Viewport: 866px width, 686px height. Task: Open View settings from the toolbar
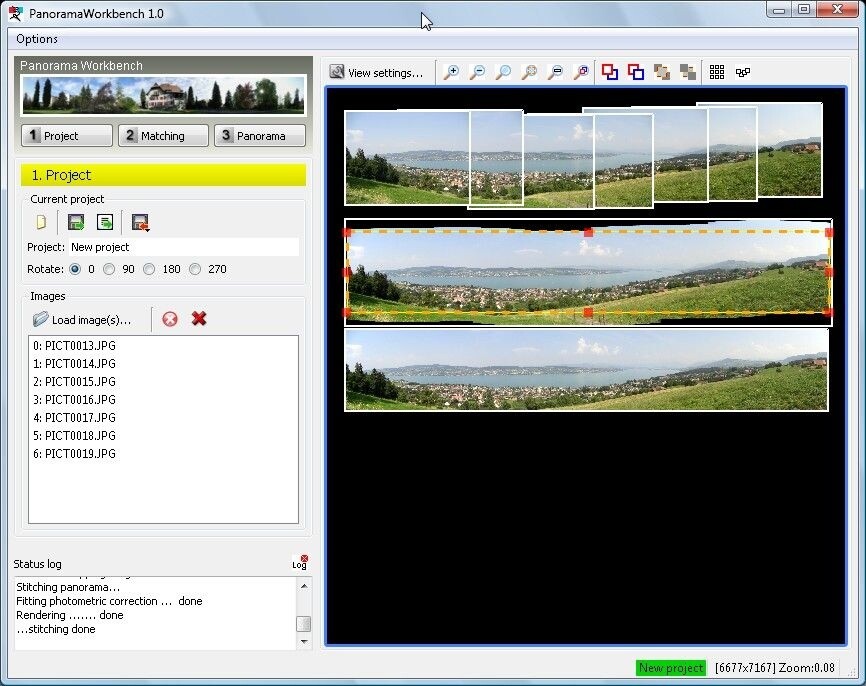click(377, 72)
